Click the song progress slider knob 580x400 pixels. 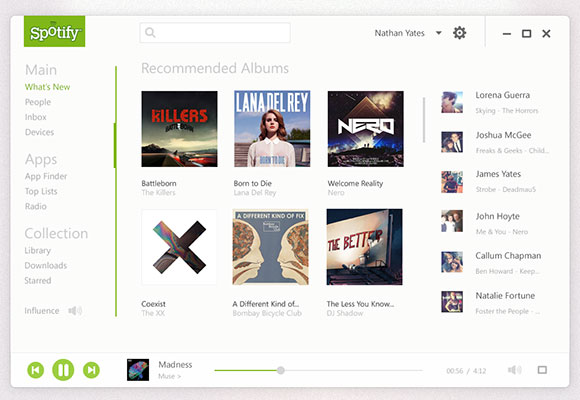tap(281, 370)
